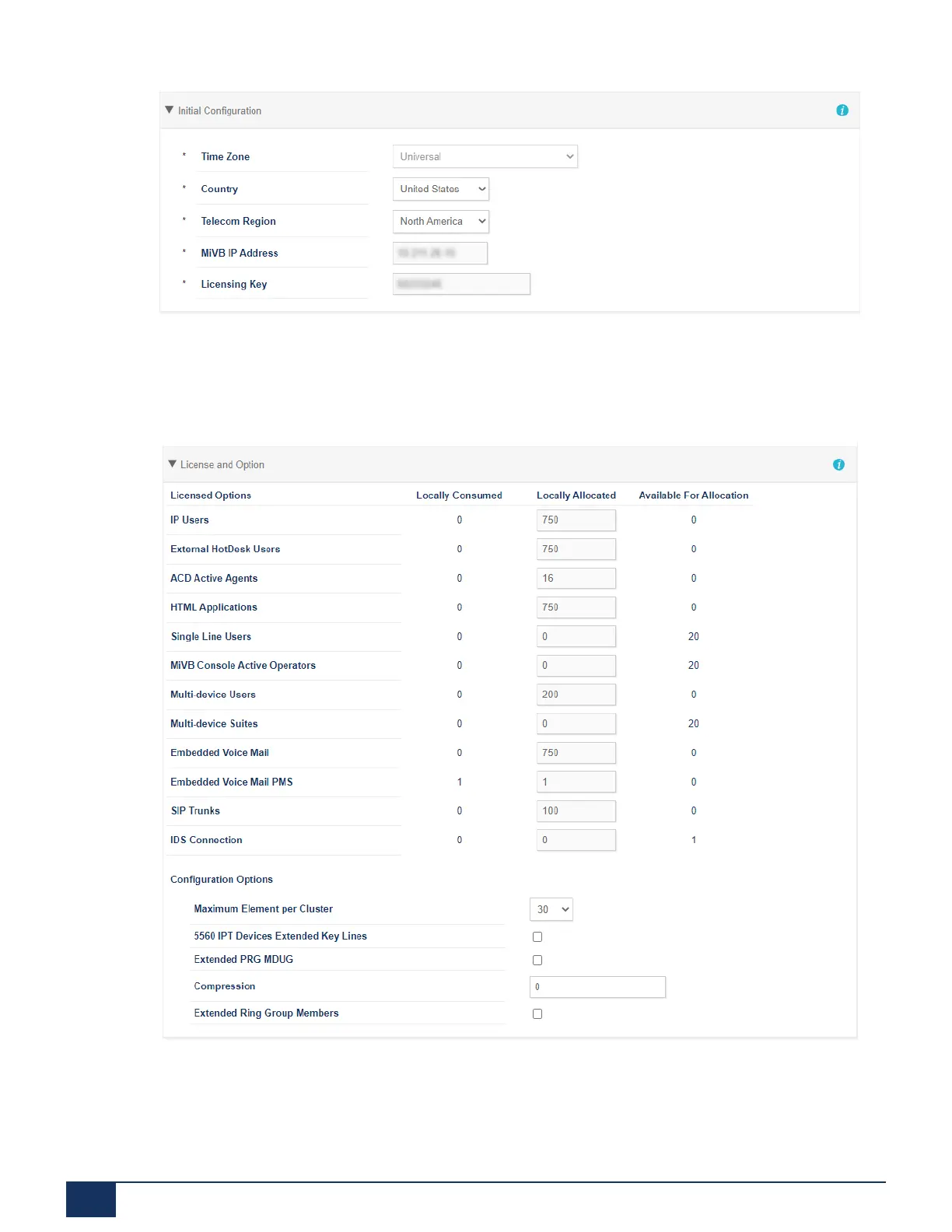Click the Locally Consumed column header
This screenshot has width=952, height=1232.
pyautogui.click(x=459, y=495)
